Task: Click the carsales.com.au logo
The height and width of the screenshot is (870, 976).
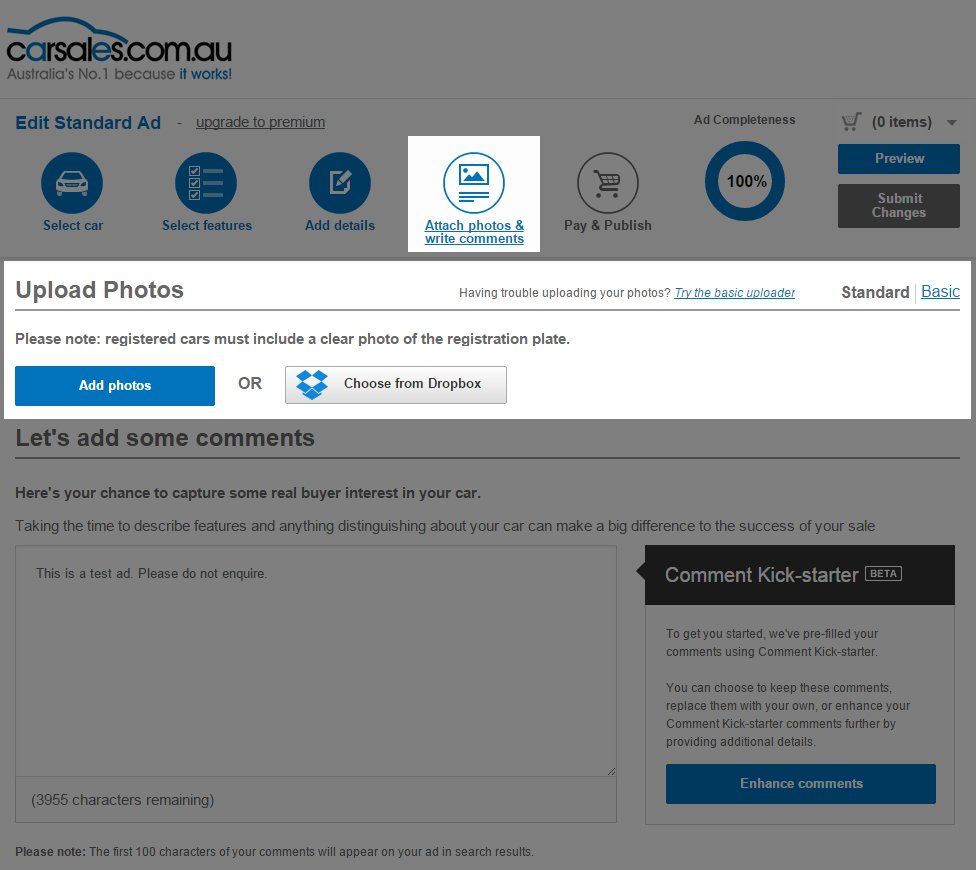Action: click(x=119, y=49)
